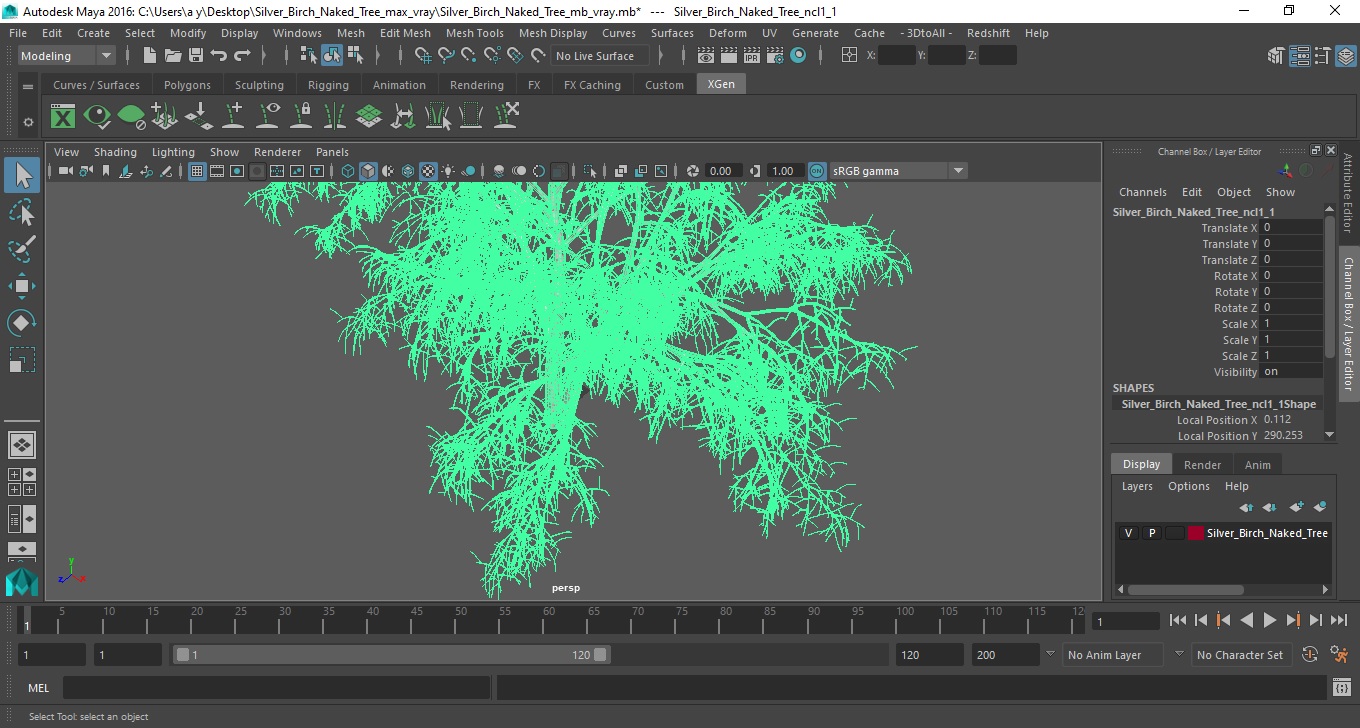Open the Modeling menu set dropdown

pos(67,56)
